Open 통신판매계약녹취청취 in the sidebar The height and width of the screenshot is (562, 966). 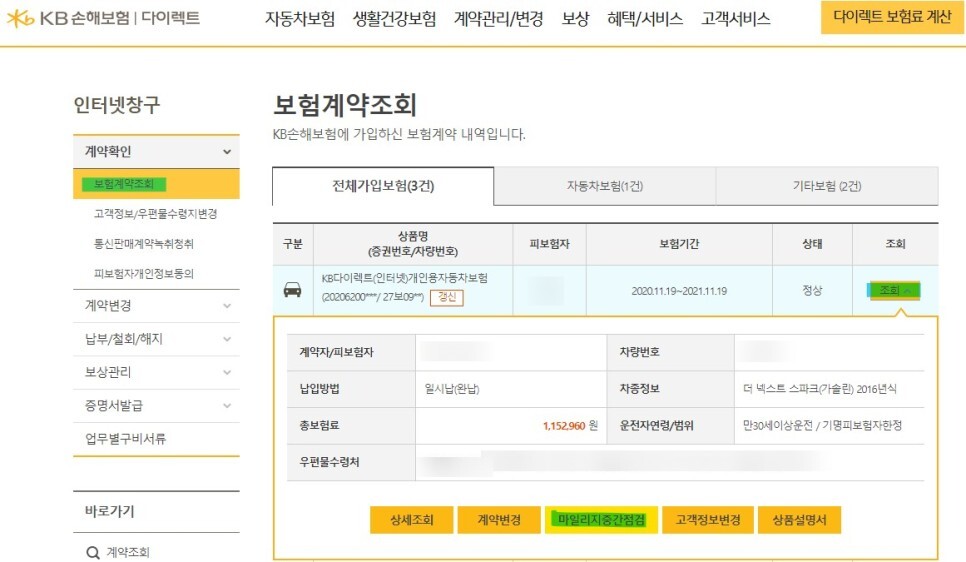[144, 244]
